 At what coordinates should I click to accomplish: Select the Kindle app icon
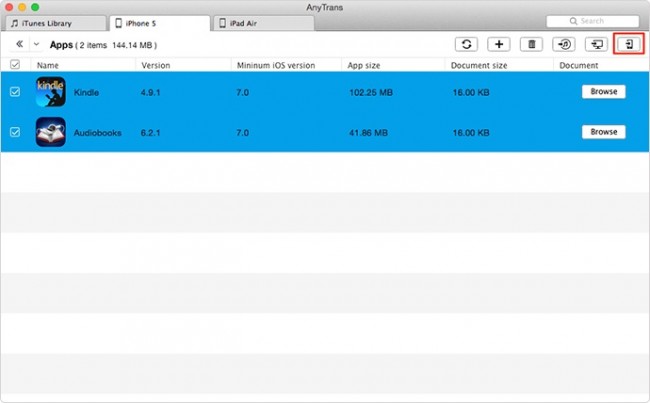[x=50, y=92]
